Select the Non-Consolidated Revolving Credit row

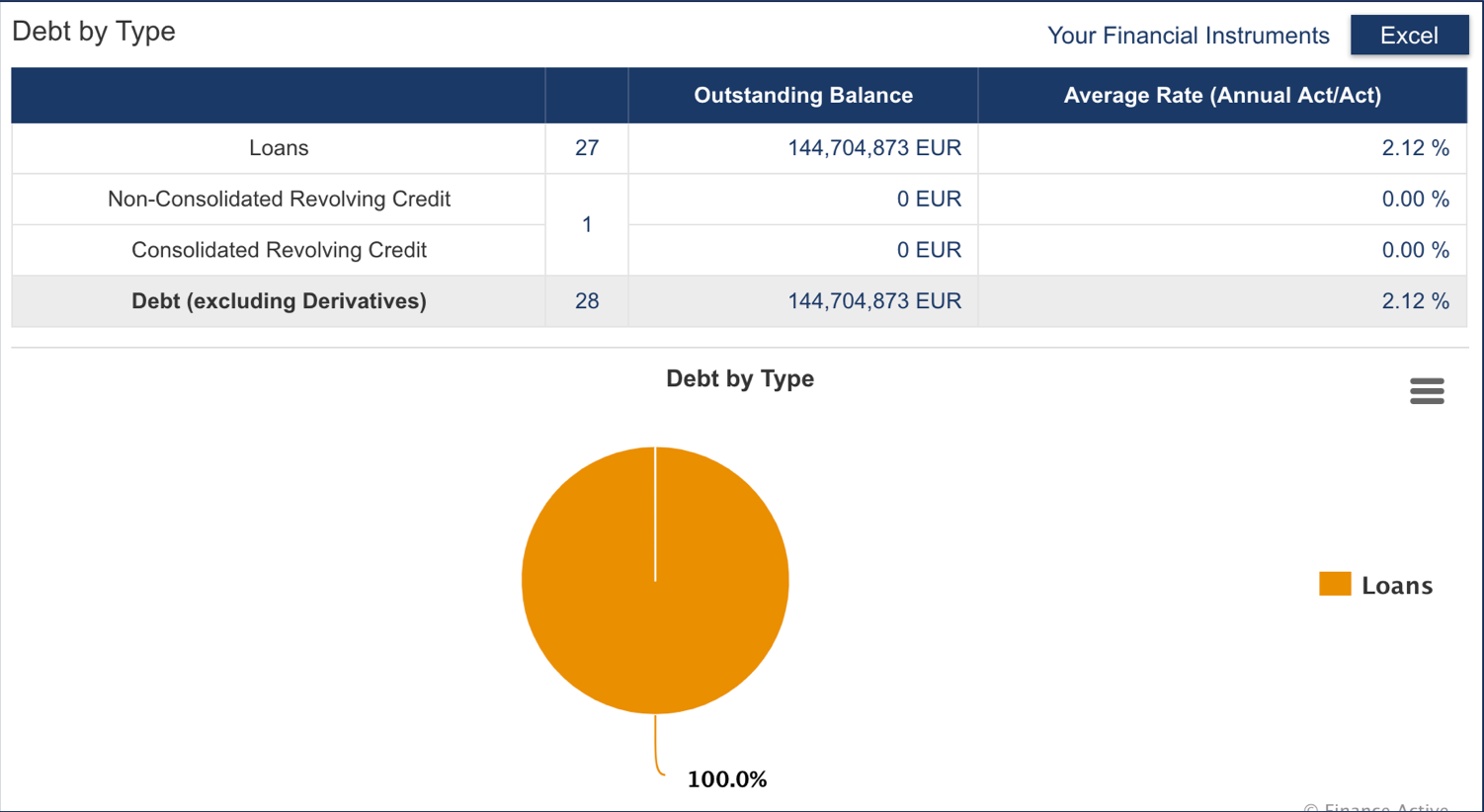tap(279, 199)
